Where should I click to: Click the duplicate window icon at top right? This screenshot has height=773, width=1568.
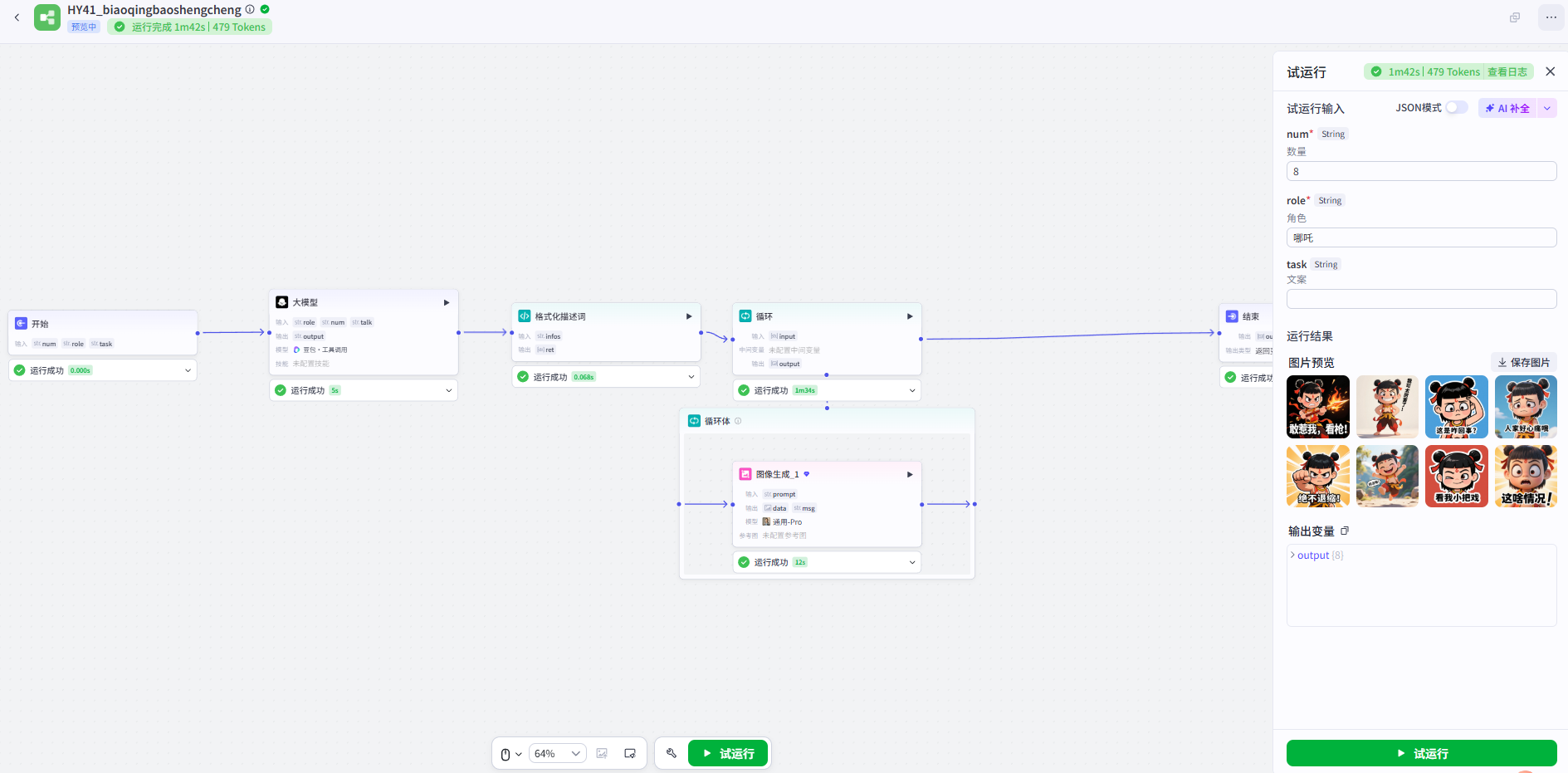(x=1515, y=17)
